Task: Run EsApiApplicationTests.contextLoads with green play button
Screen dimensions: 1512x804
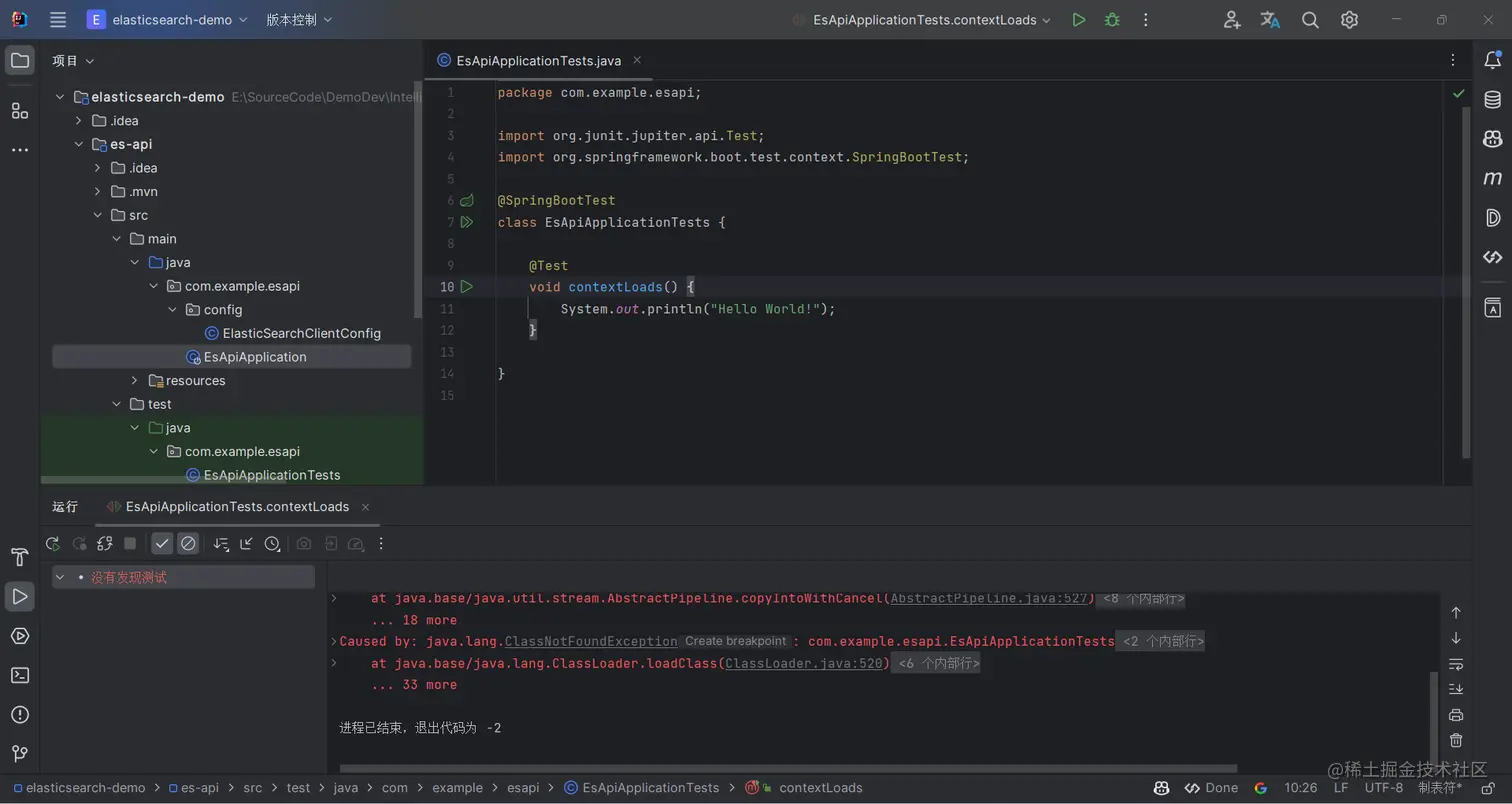Action: [x=1078, y=19]
